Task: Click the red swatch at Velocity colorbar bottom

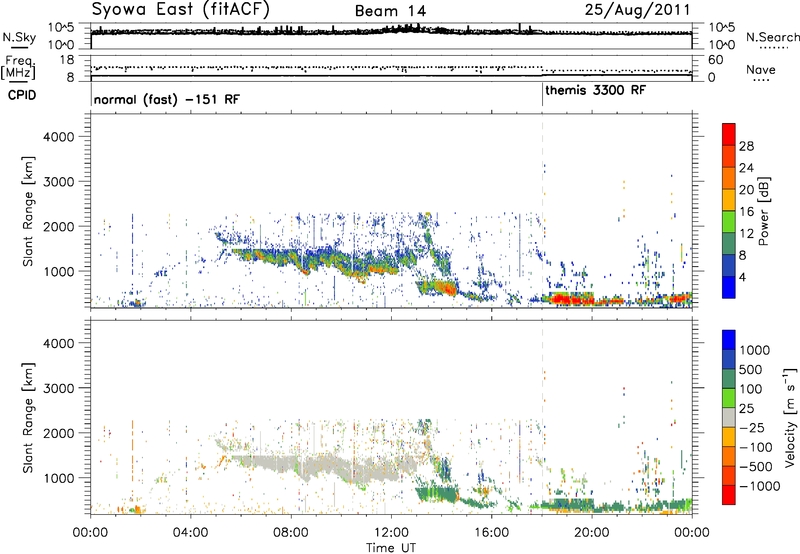Action: (x=729, y=495)
